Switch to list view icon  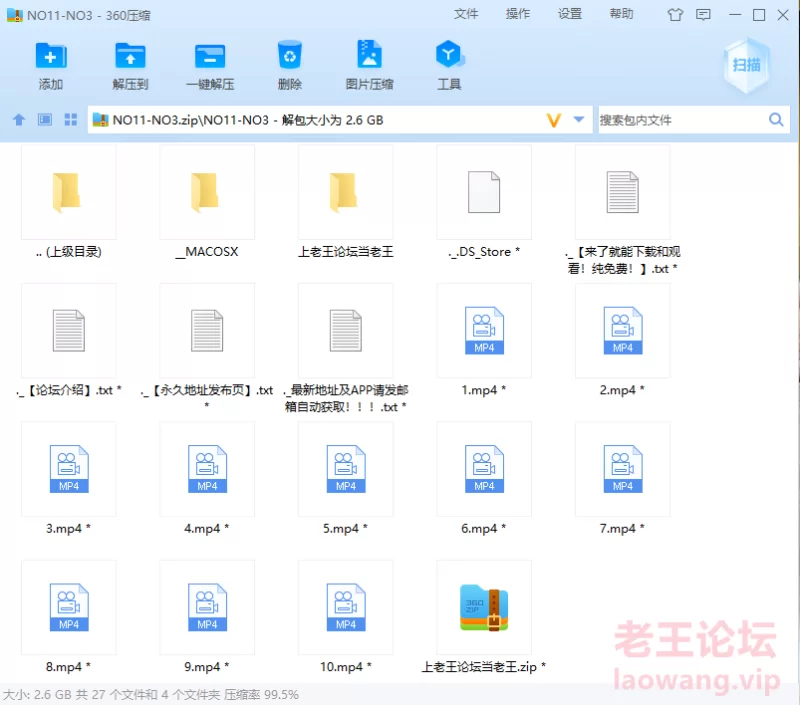tap(45, 120)
